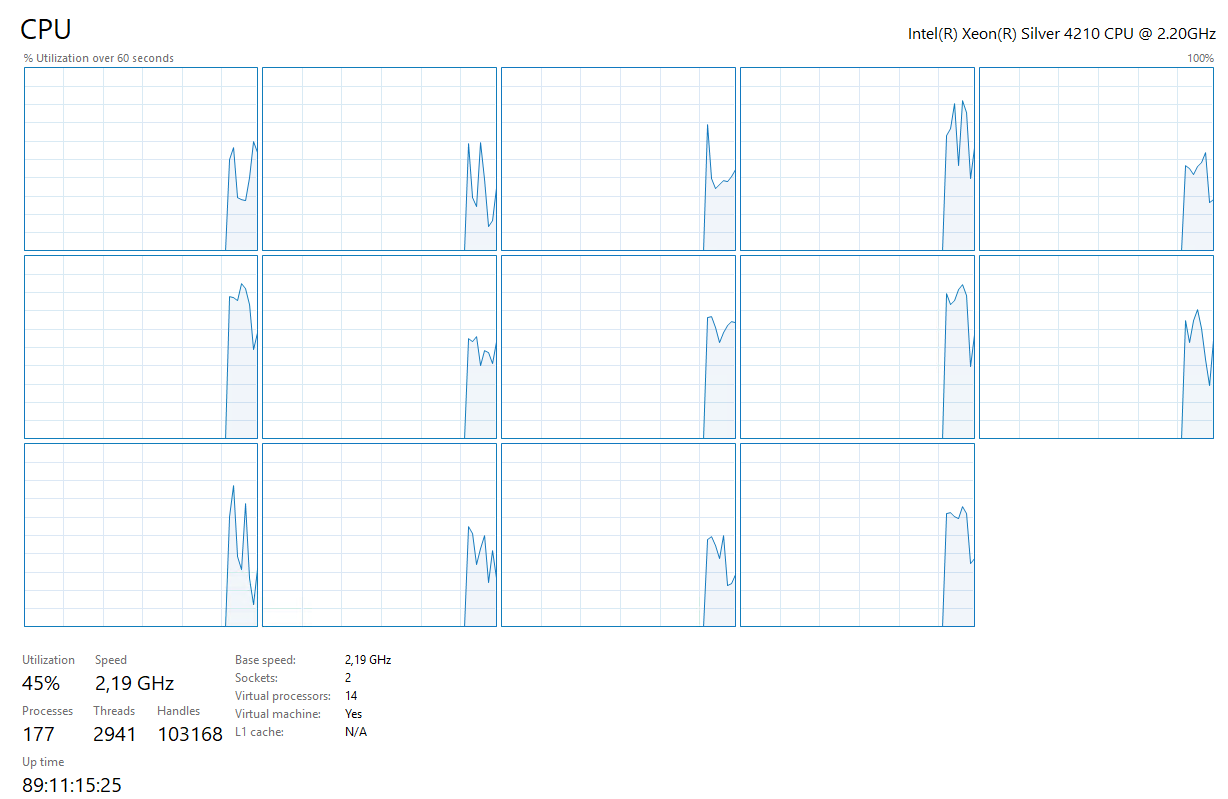Click the Threads label
Image resolution: width=1228 pixels, height=799 pixels.
click(114, 711)
